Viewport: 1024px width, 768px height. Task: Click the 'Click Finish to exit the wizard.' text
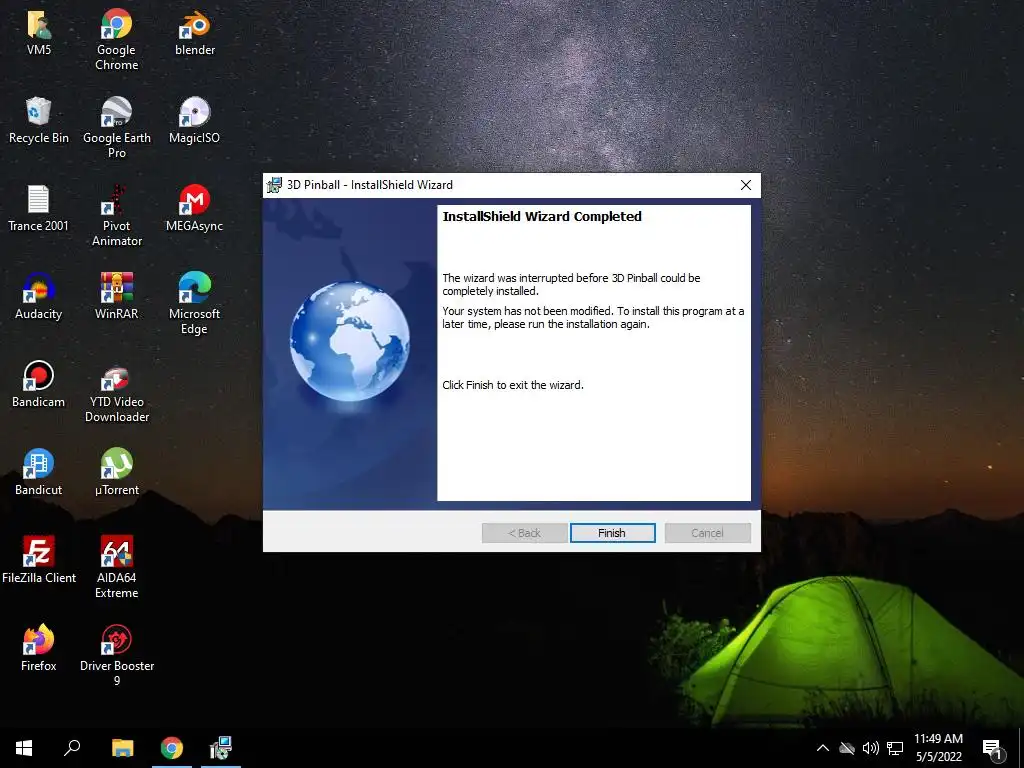[x=513, y=385]
